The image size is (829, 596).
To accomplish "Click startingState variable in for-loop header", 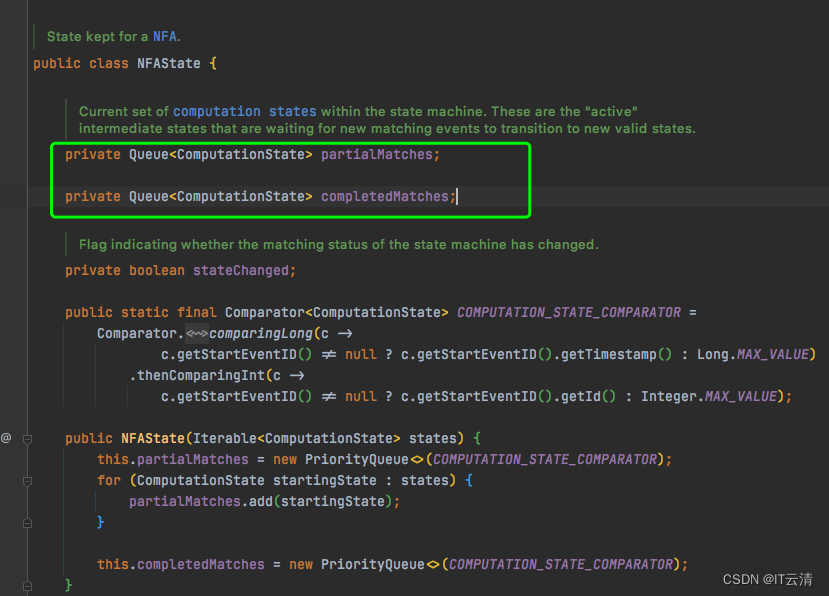I will [325, 480].
